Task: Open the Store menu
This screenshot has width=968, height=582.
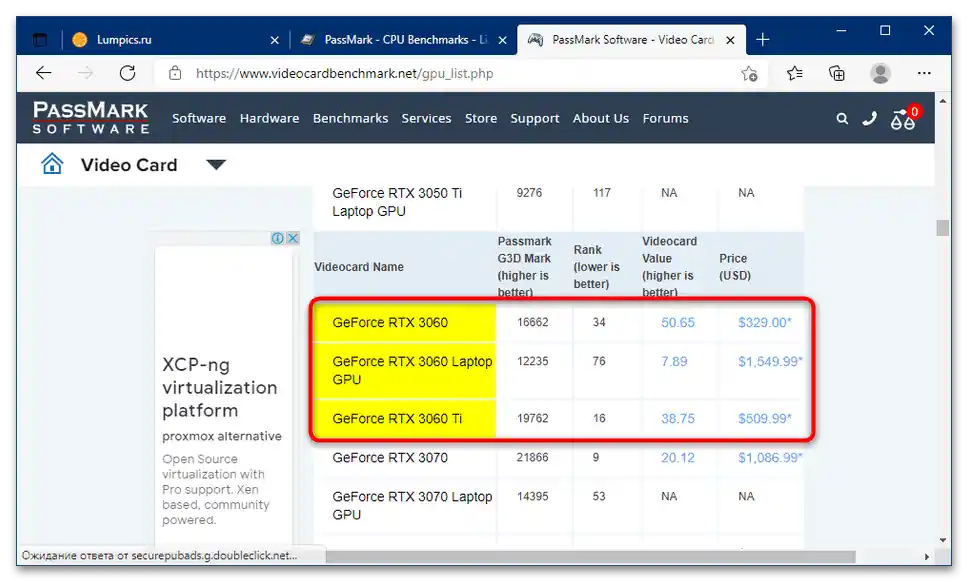Action: coord(481,118)
